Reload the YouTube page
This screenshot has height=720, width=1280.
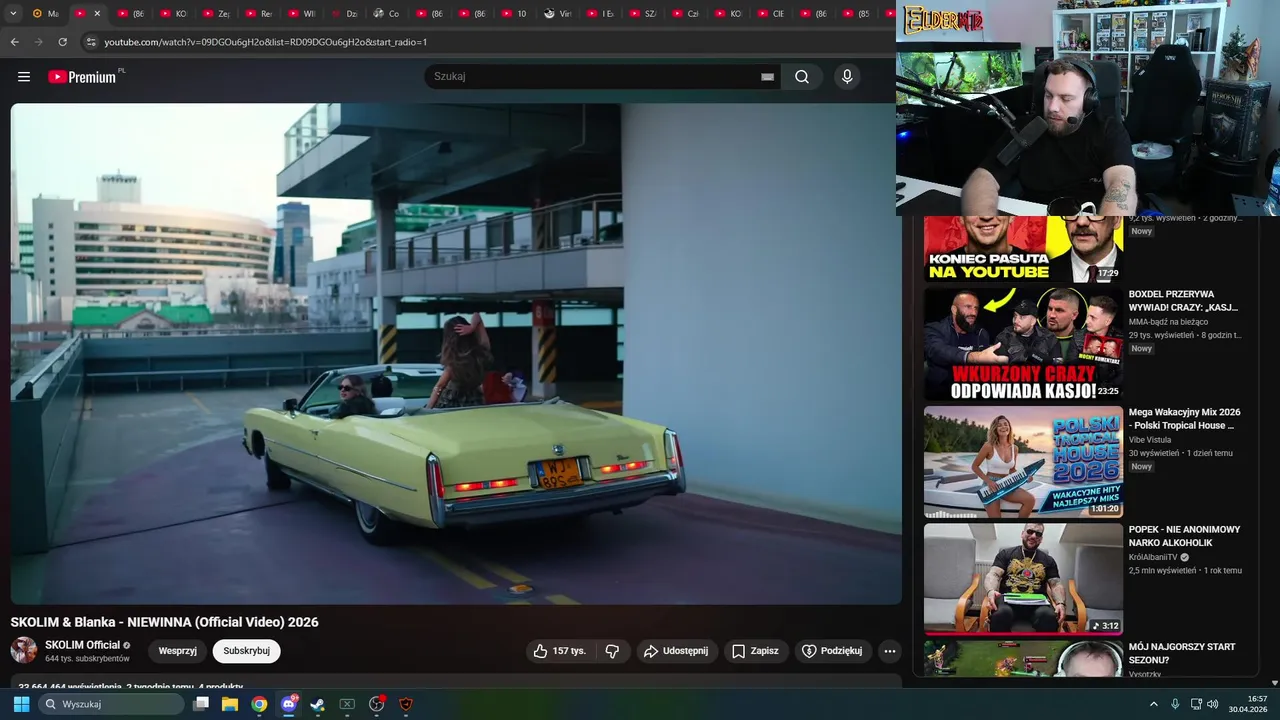coord(62,42)
